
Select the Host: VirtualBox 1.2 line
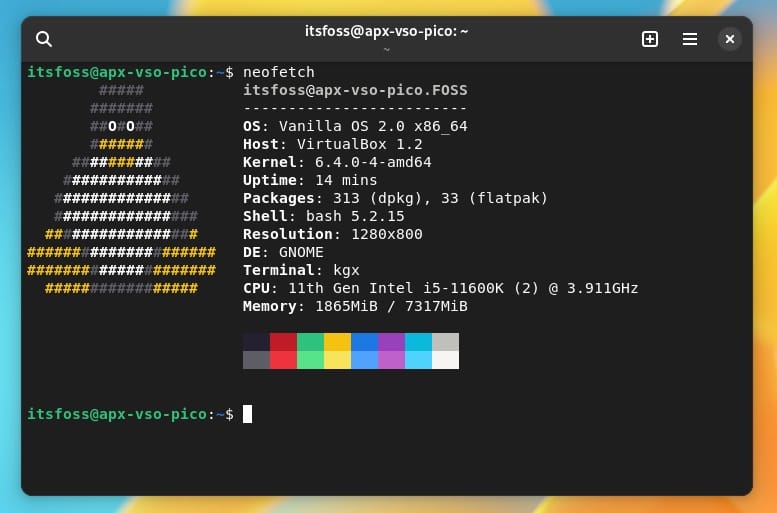[x=333, y=144]
